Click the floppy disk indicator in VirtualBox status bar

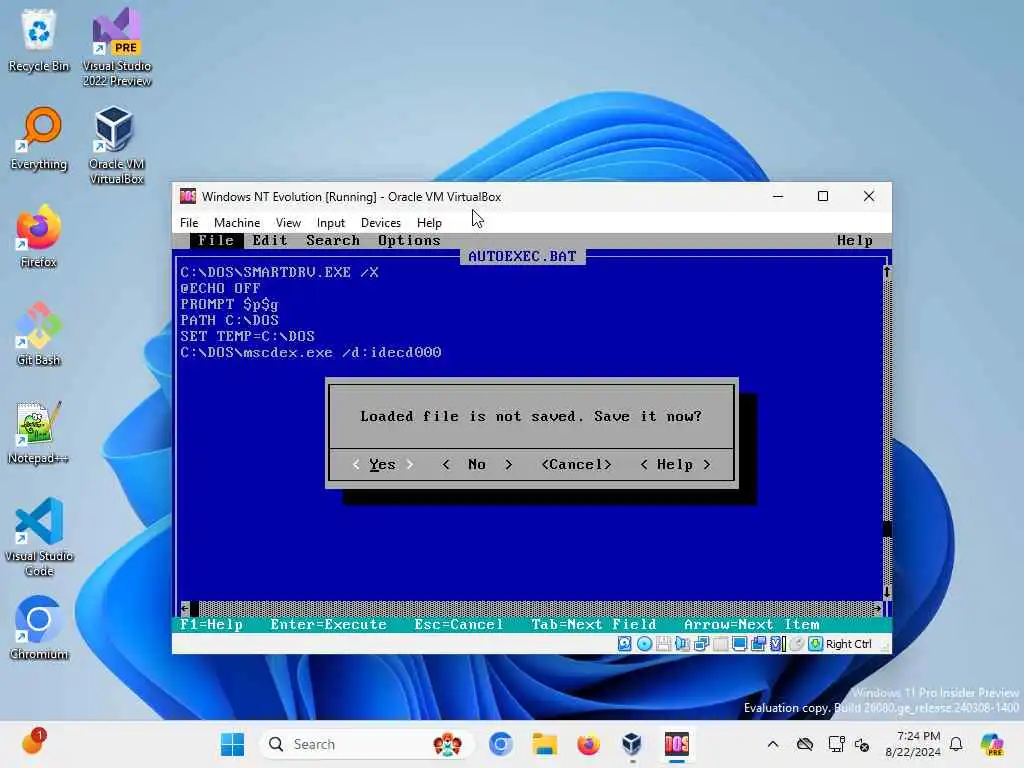pyautogui.click(x=664, y=644)
